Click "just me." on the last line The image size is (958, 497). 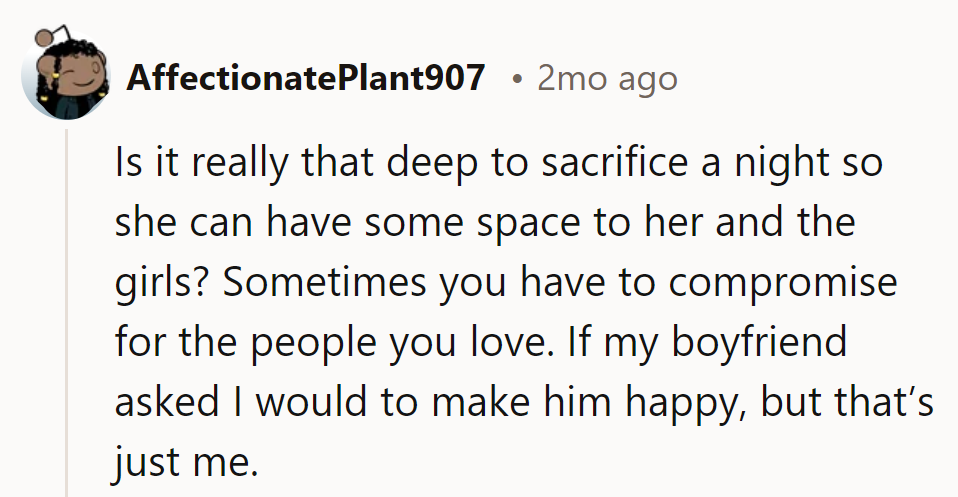[187, 460]
